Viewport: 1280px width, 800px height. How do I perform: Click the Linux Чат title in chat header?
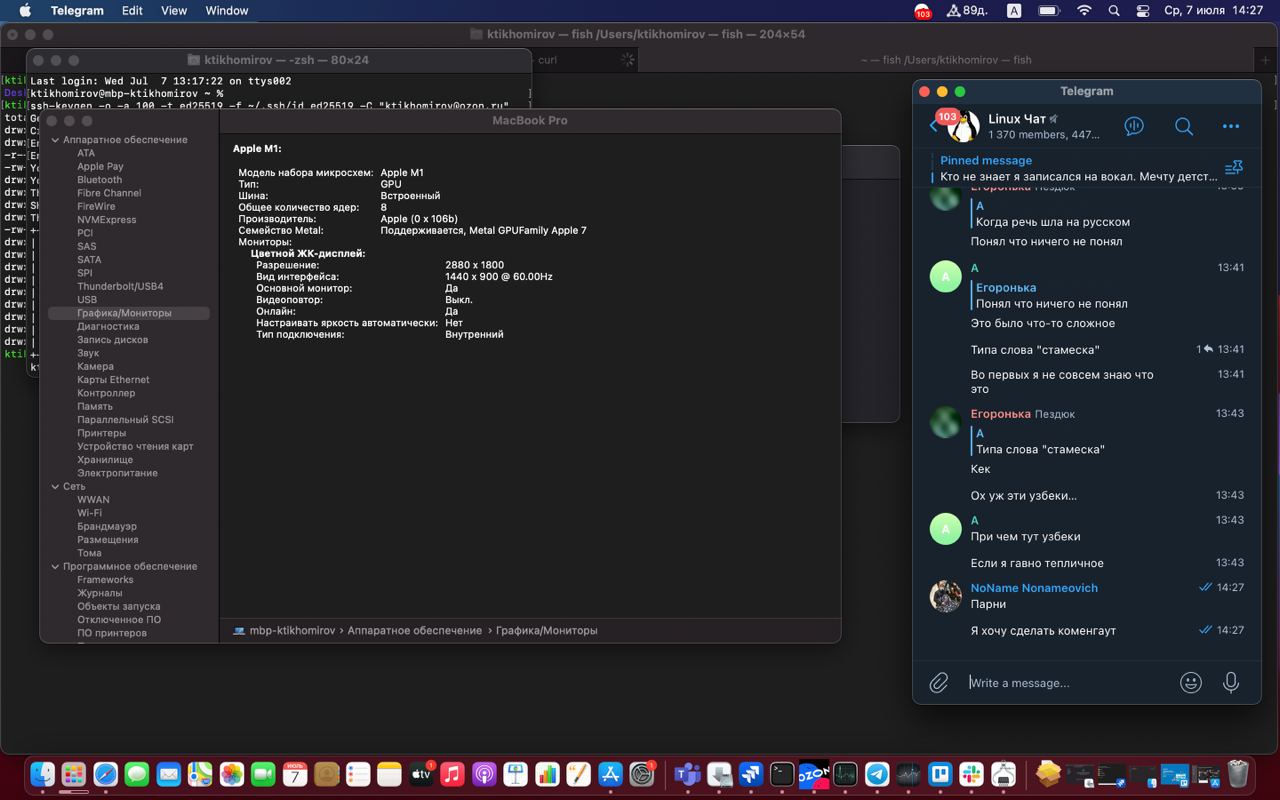coord(1017,119)
